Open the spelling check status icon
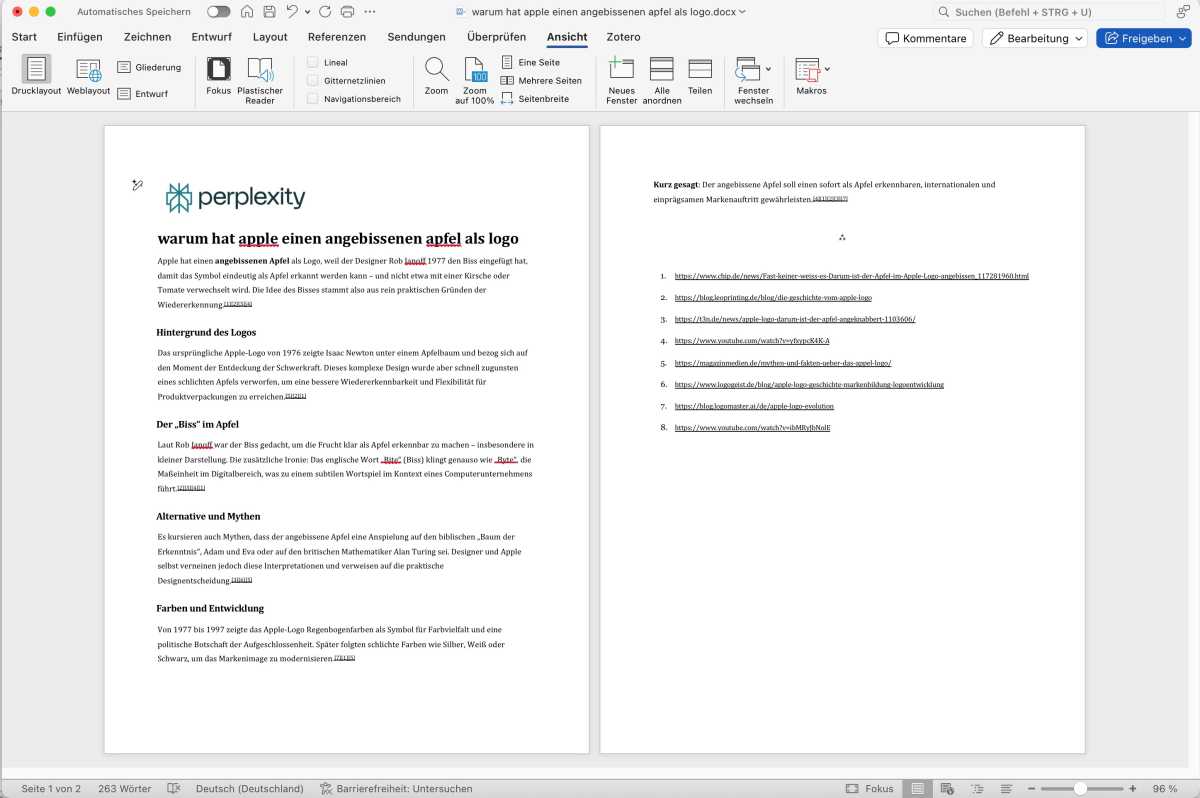This screenshot has height=798, width=1200. (173, 788)
